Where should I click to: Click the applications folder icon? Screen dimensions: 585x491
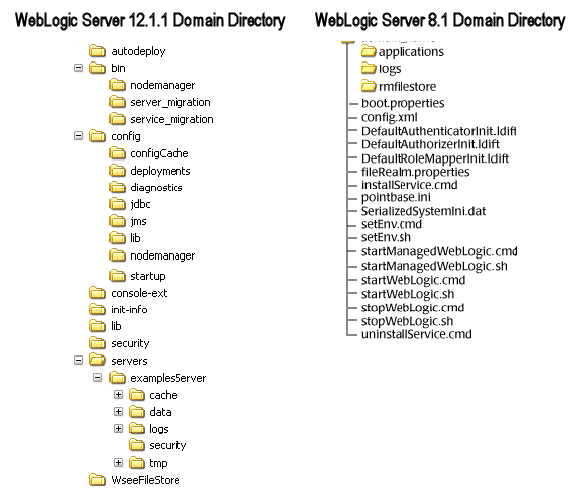click(368, 51)
